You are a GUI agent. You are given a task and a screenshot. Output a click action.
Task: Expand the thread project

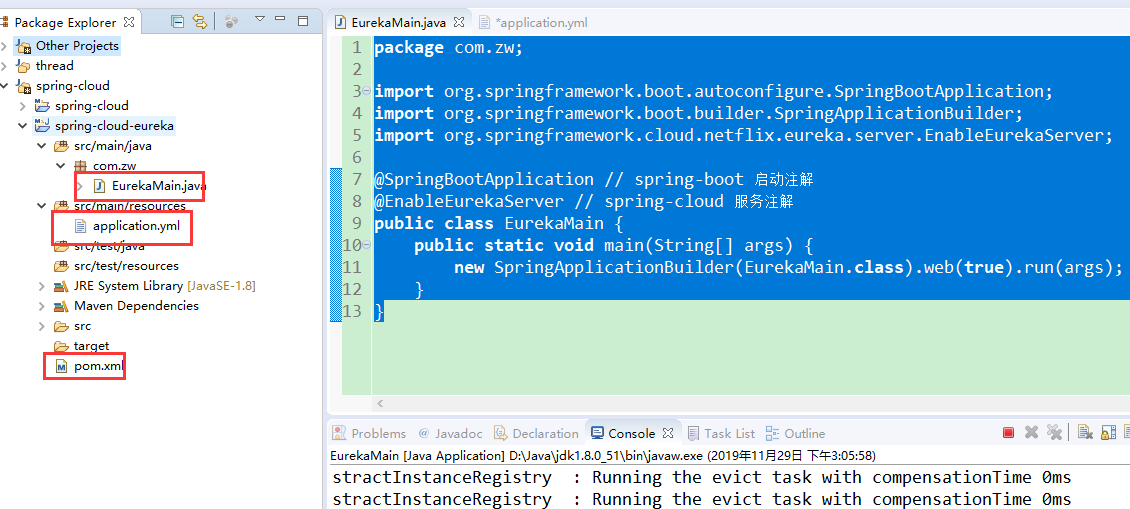point(4,66)
